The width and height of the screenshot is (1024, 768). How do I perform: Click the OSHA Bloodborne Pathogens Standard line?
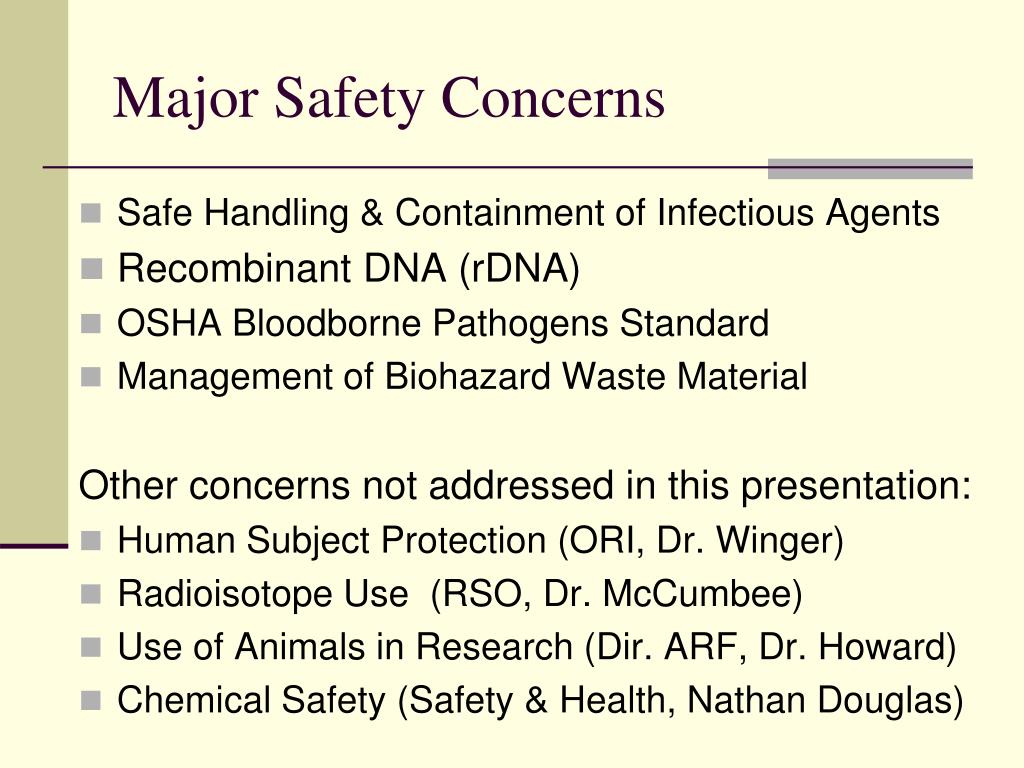pos(443,324)
